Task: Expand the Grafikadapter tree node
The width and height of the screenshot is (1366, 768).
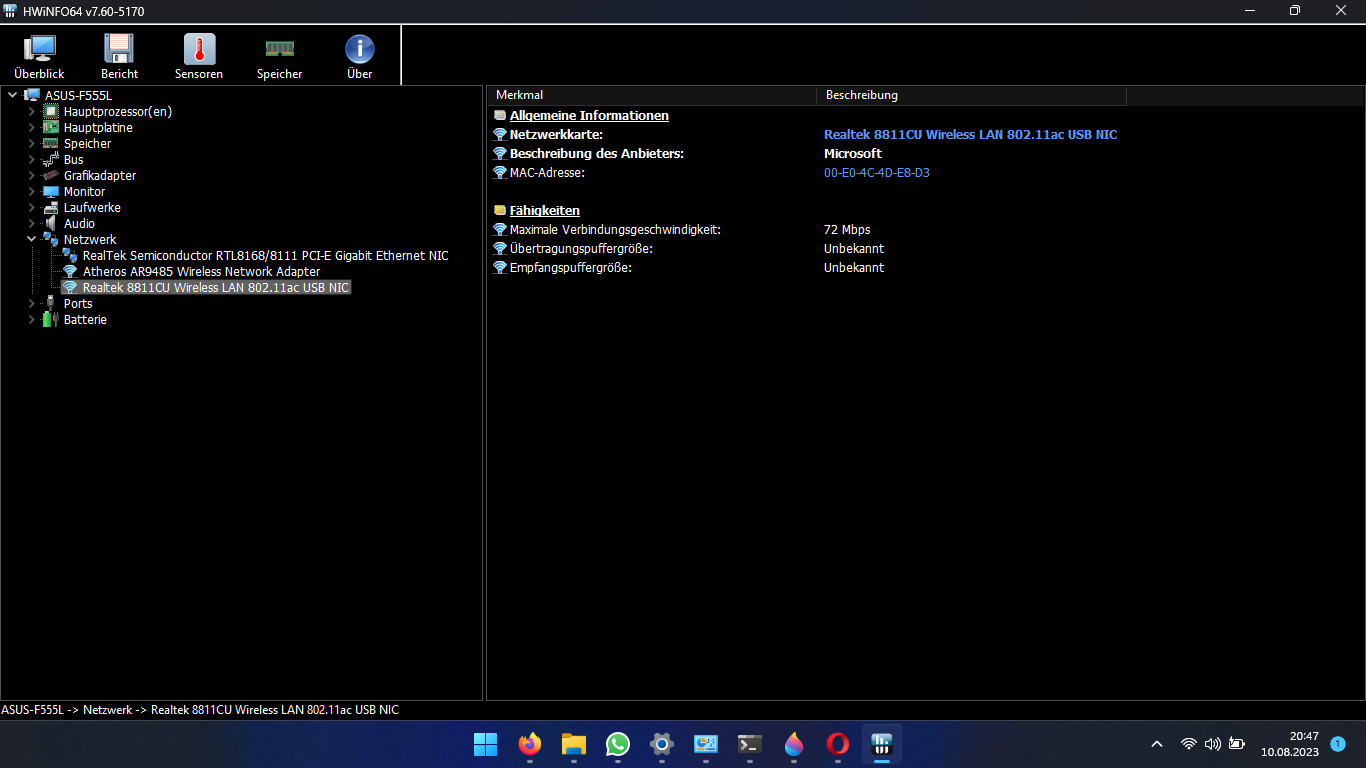Action: pos(31,176)
